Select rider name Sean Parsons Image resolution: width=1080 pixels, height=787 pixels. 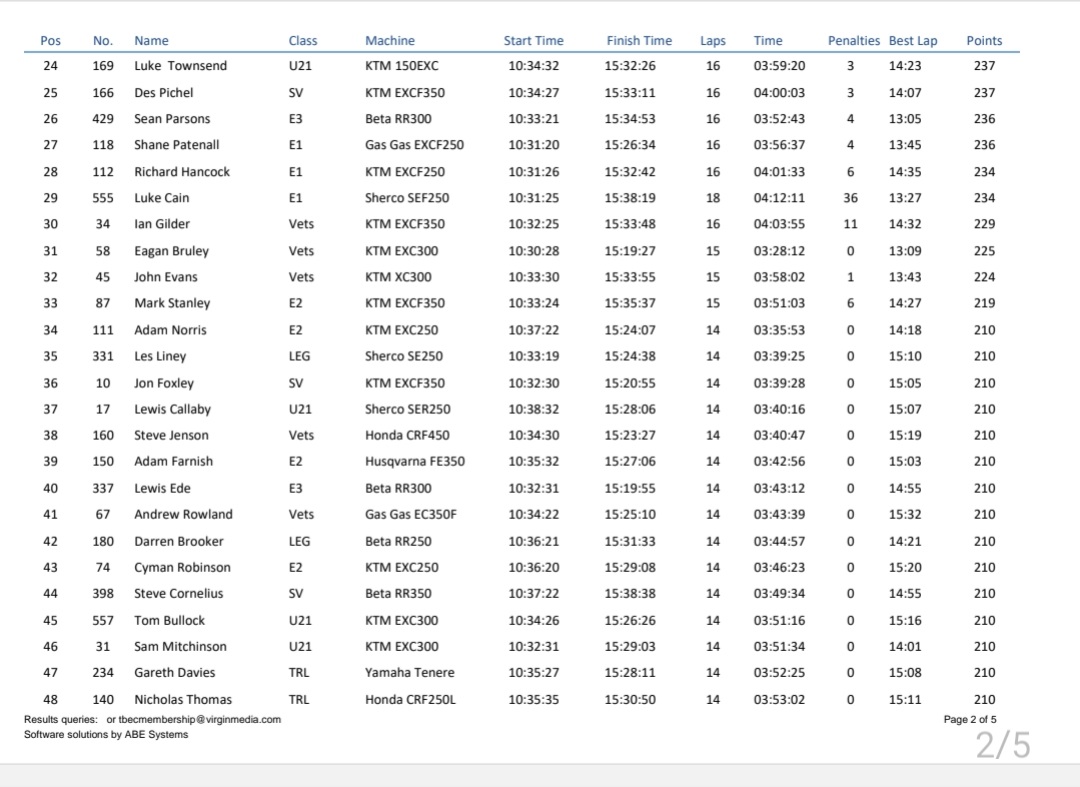click(172, 118)
